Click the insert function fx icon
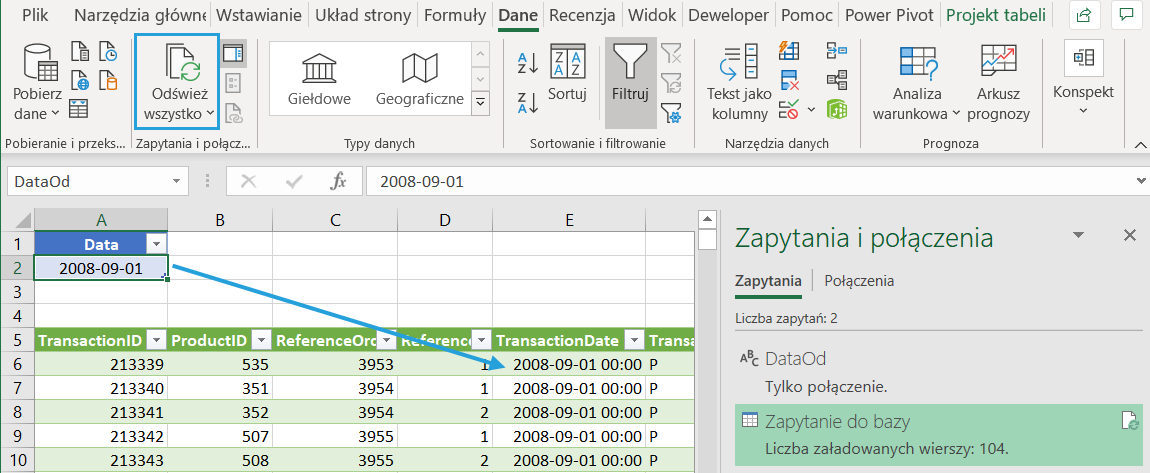The image size is (1150, 473). [339, 181]
